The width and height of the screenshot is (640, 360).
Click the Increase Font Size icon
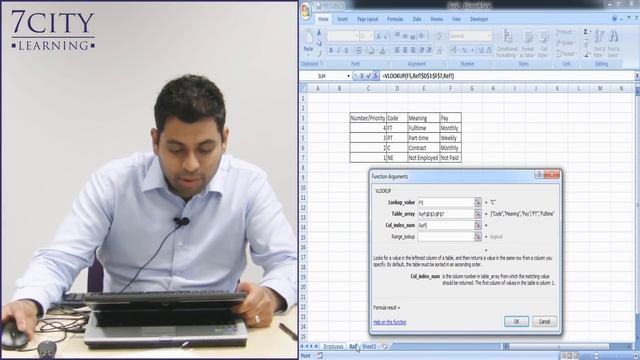[378, 36]
